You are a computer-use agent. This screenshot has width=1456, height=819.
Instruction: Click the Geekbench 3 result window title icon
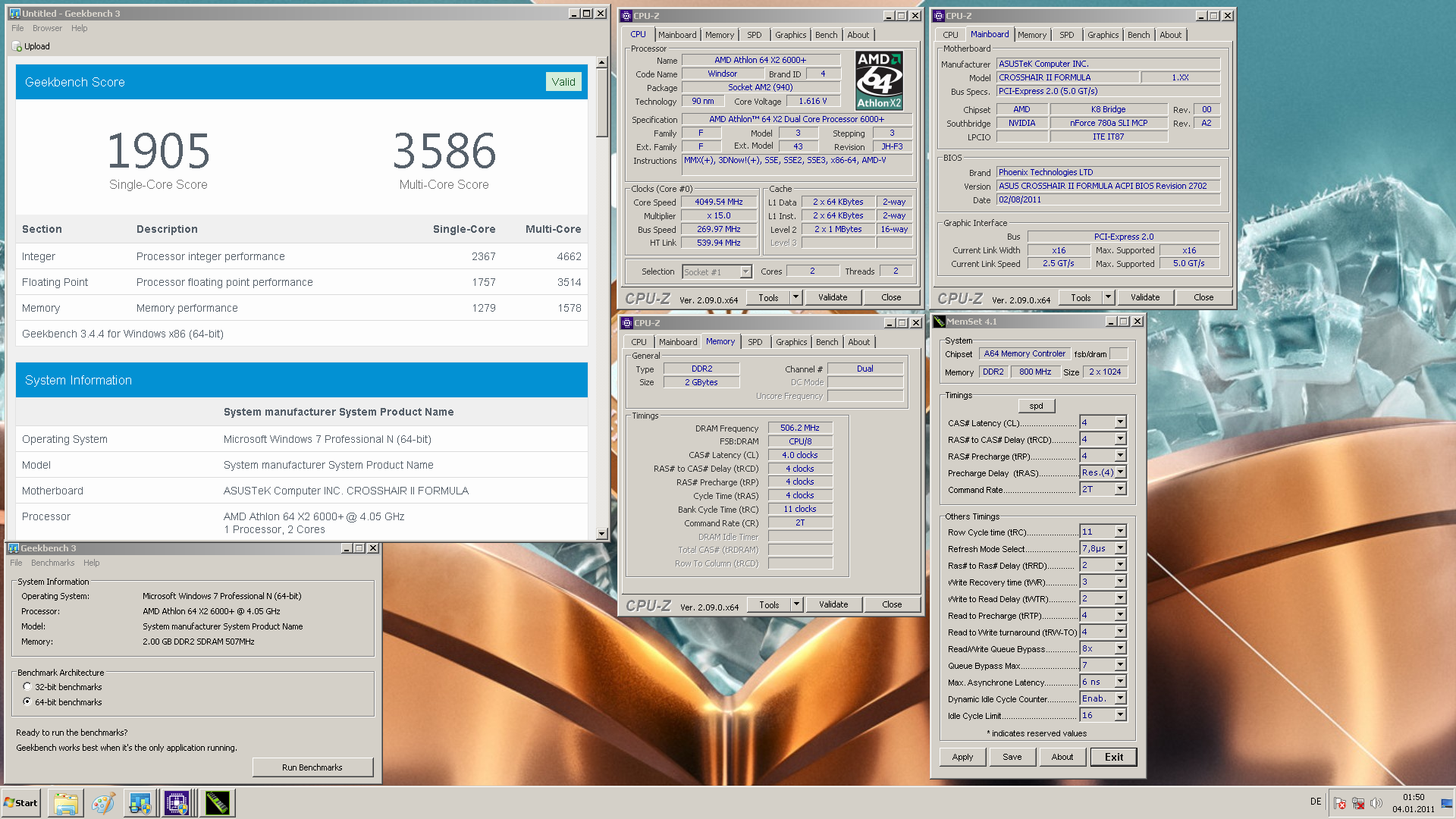pos(14,14)
